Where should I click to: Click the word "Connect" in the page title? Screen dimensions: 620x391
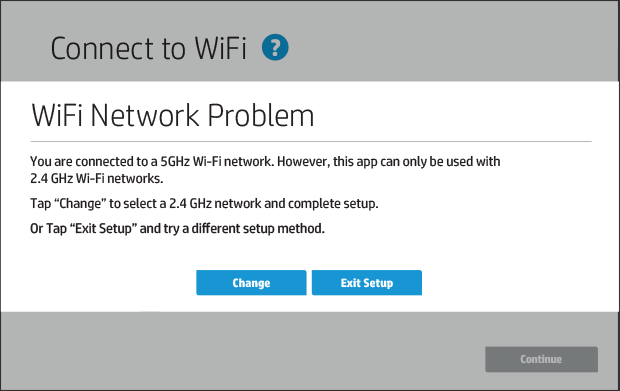[102, 49]
